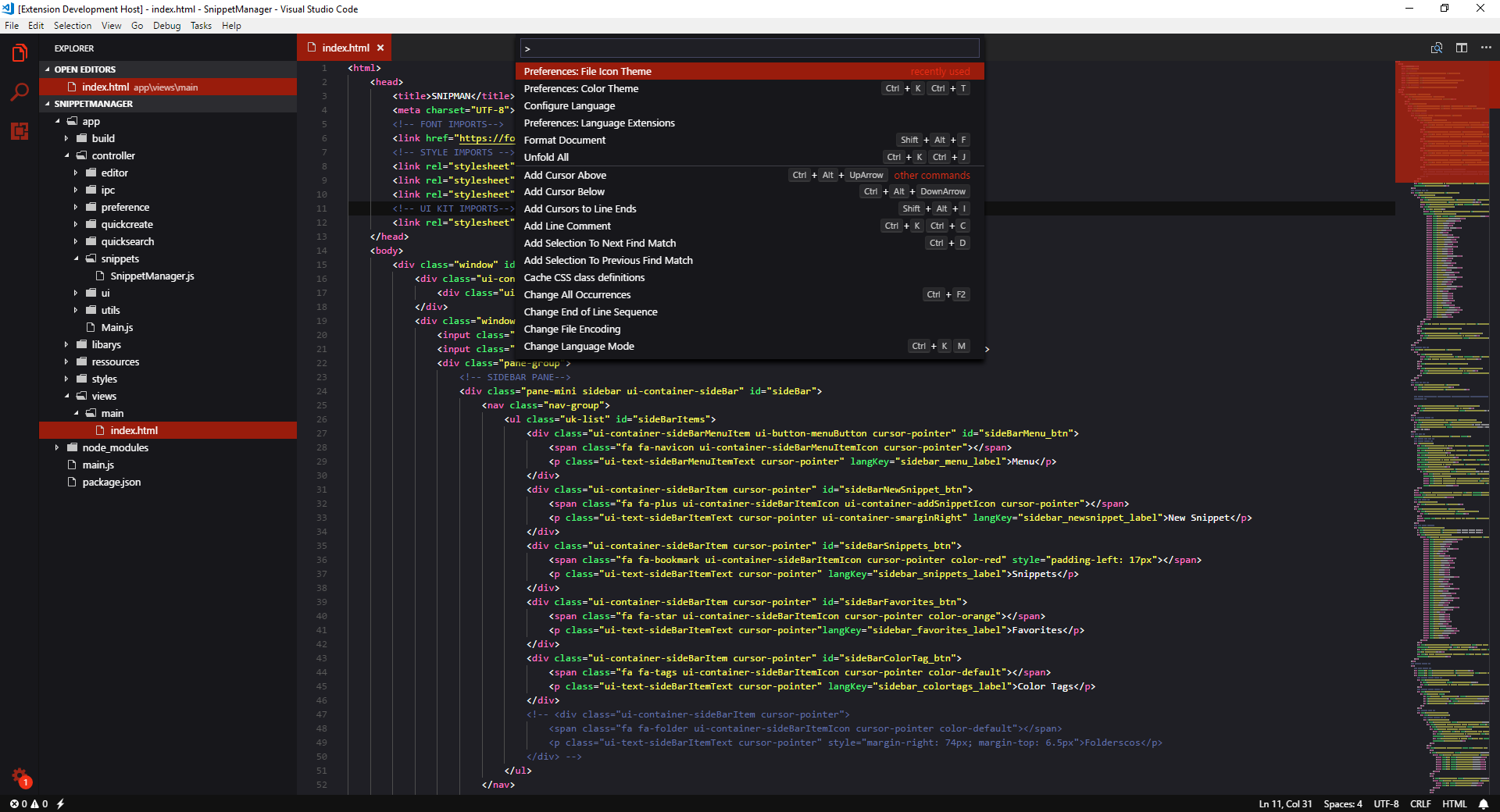Screen dimensions: 1500x812
Task: Expand the preference folder
Action: click(x=168, y=207)
